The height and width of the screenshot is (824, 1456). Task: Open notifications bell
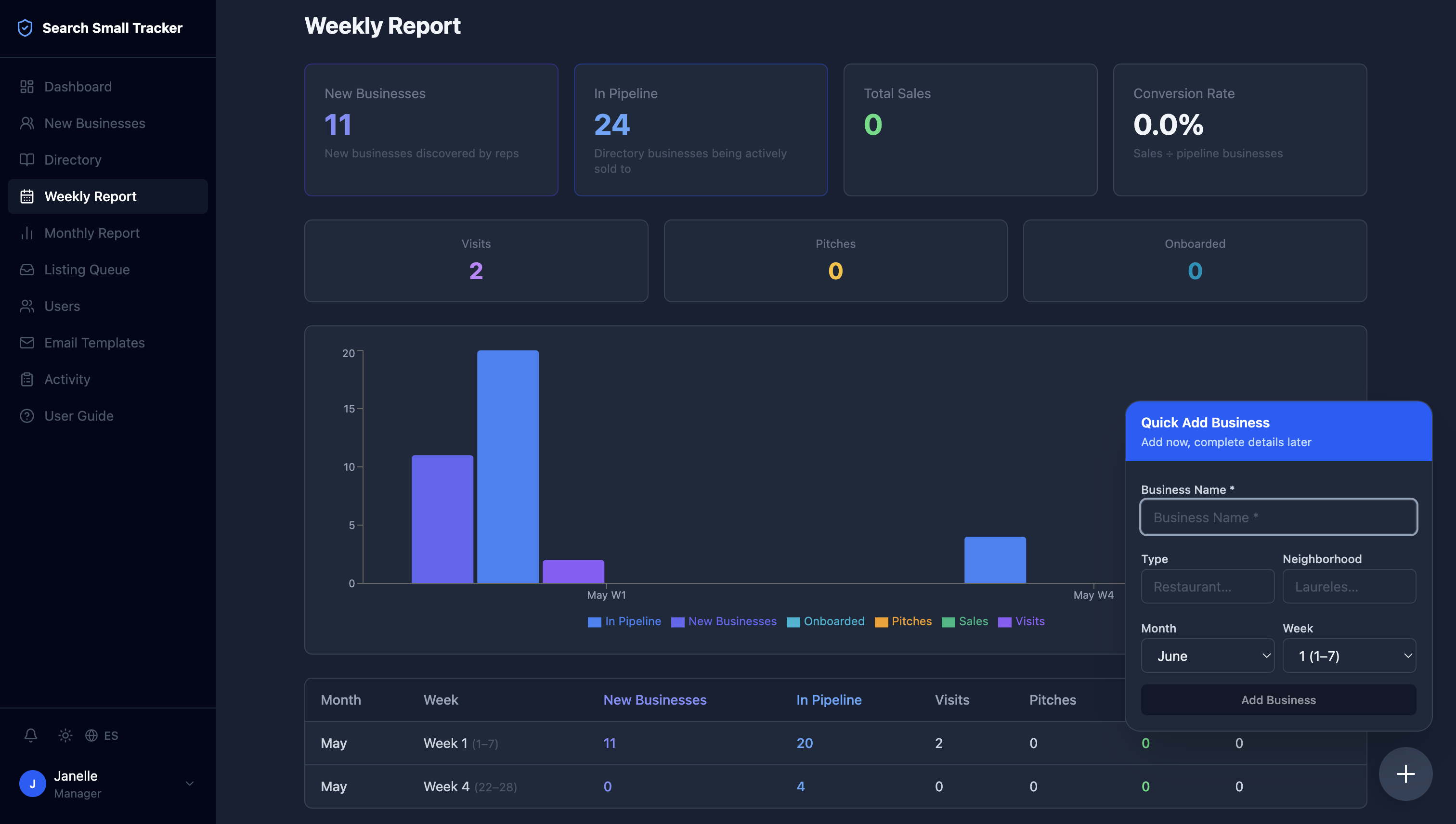point(30,735)
